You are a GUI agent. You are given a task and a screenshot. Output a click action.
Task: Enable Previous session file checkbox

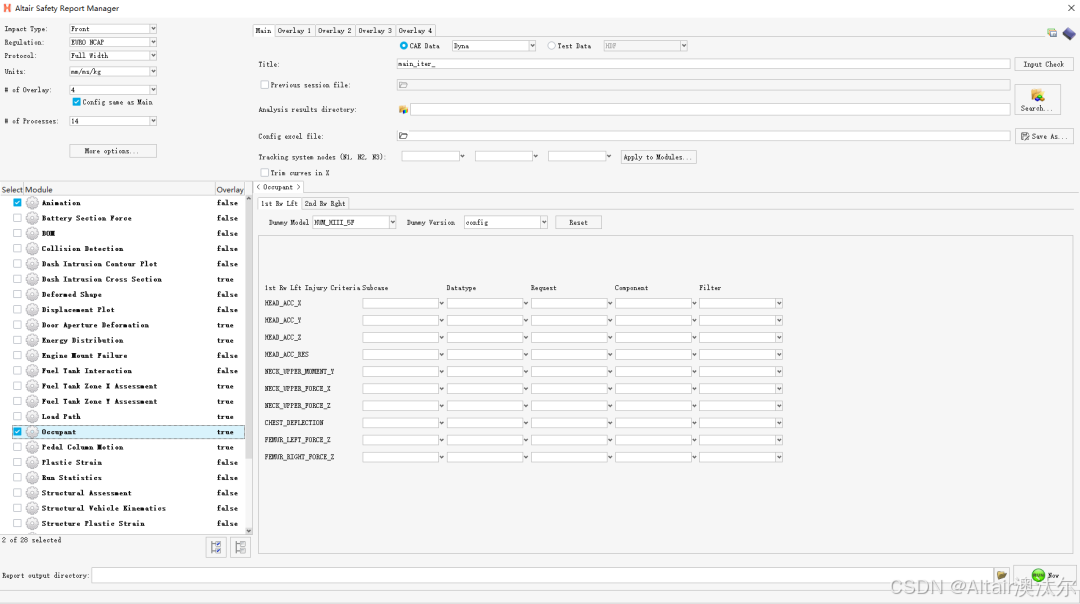click(x=264, y=85)
